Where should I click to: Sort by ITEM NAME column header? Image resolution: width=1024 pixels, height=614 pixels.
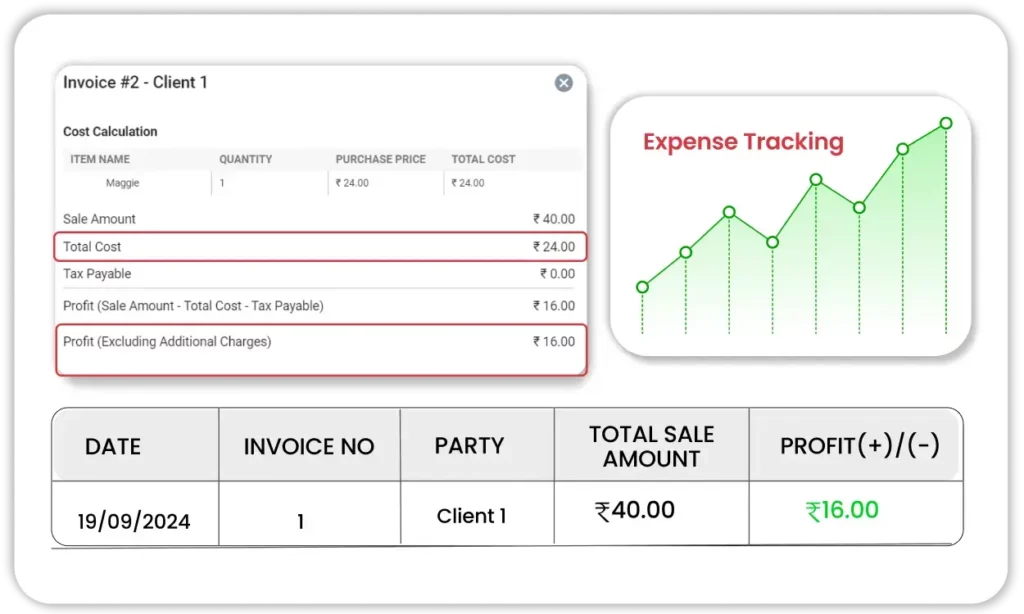100,159
